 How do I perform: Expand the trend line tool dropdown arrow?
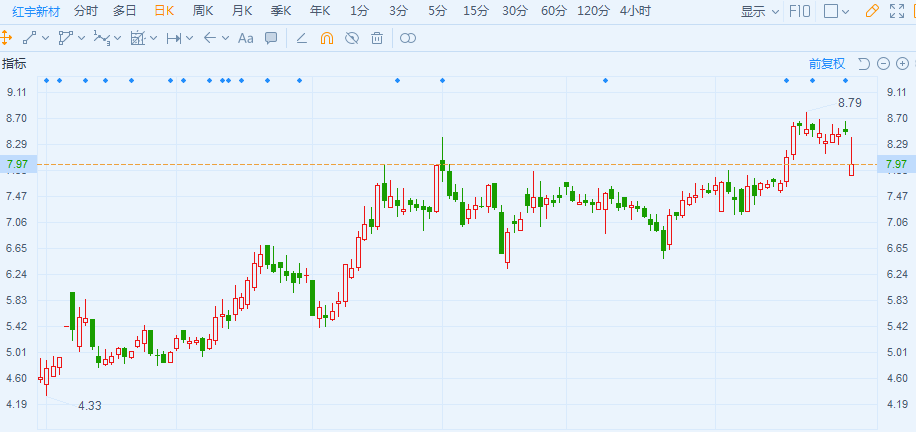(x=47, y=38)
